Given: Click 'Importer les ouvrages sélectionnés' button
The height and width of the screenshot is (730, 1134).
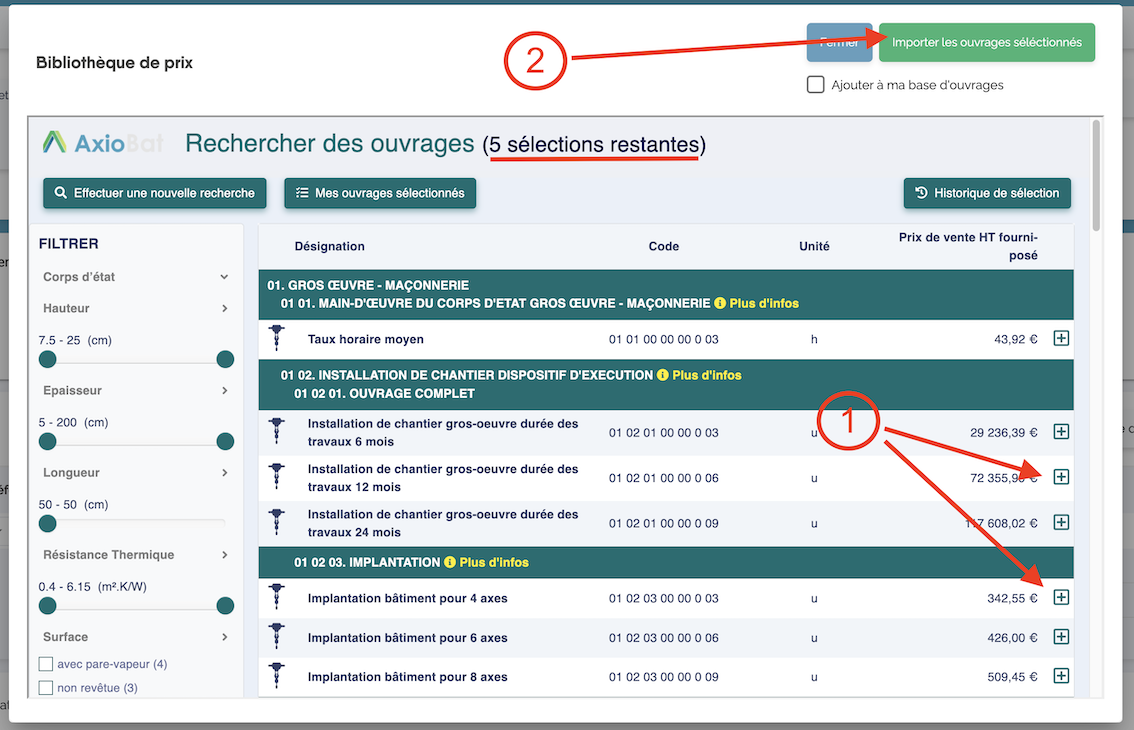Looking at the screenshot, I should point(986,43).
